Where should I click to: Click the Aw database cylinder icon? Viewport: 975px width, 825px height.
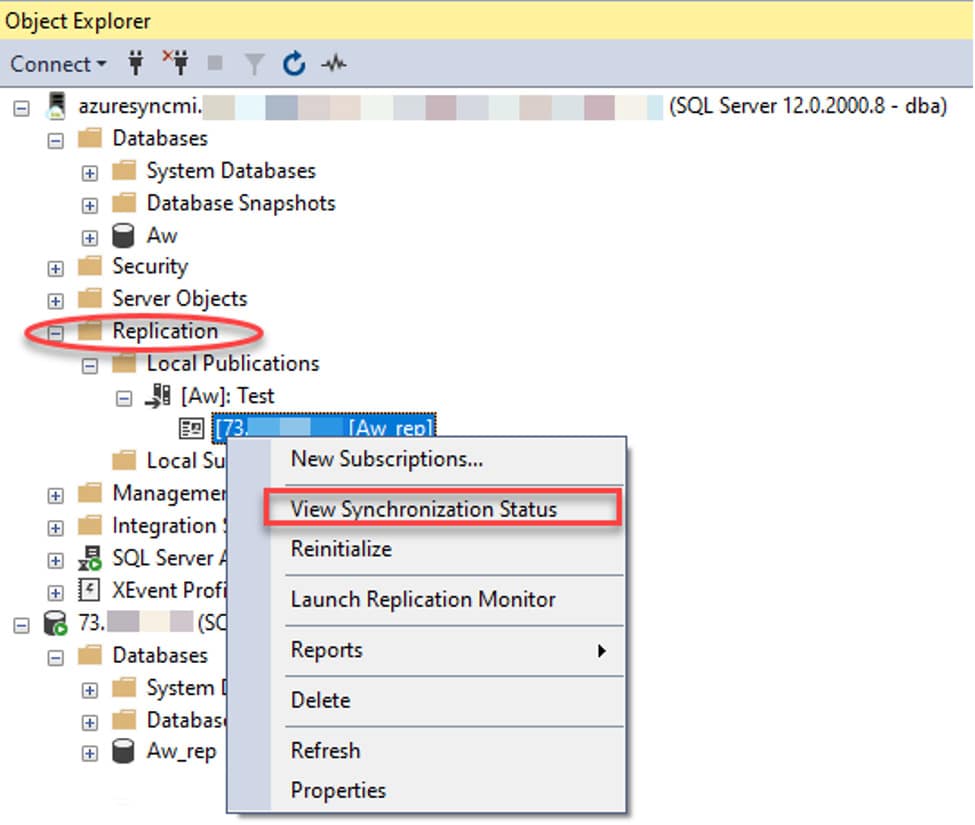pyautogui.click(x=123, y=236)
